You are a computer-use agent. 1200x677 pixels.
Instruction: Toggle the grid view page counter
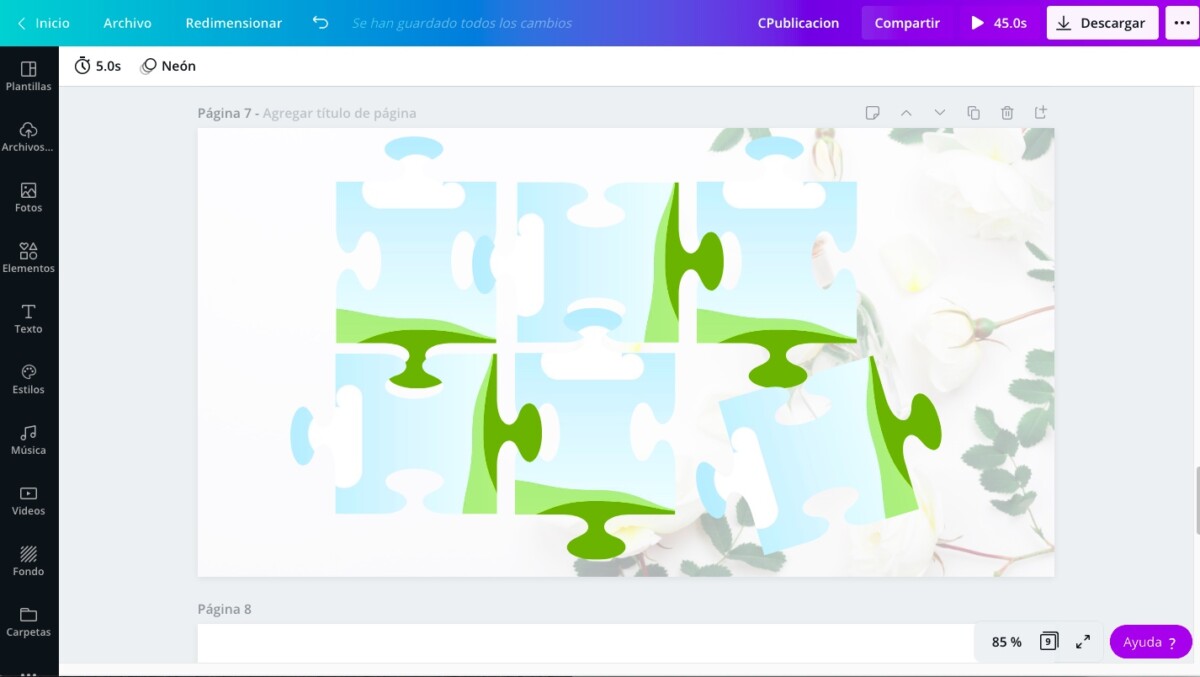pyautogui.click(x=1048, y=642)
